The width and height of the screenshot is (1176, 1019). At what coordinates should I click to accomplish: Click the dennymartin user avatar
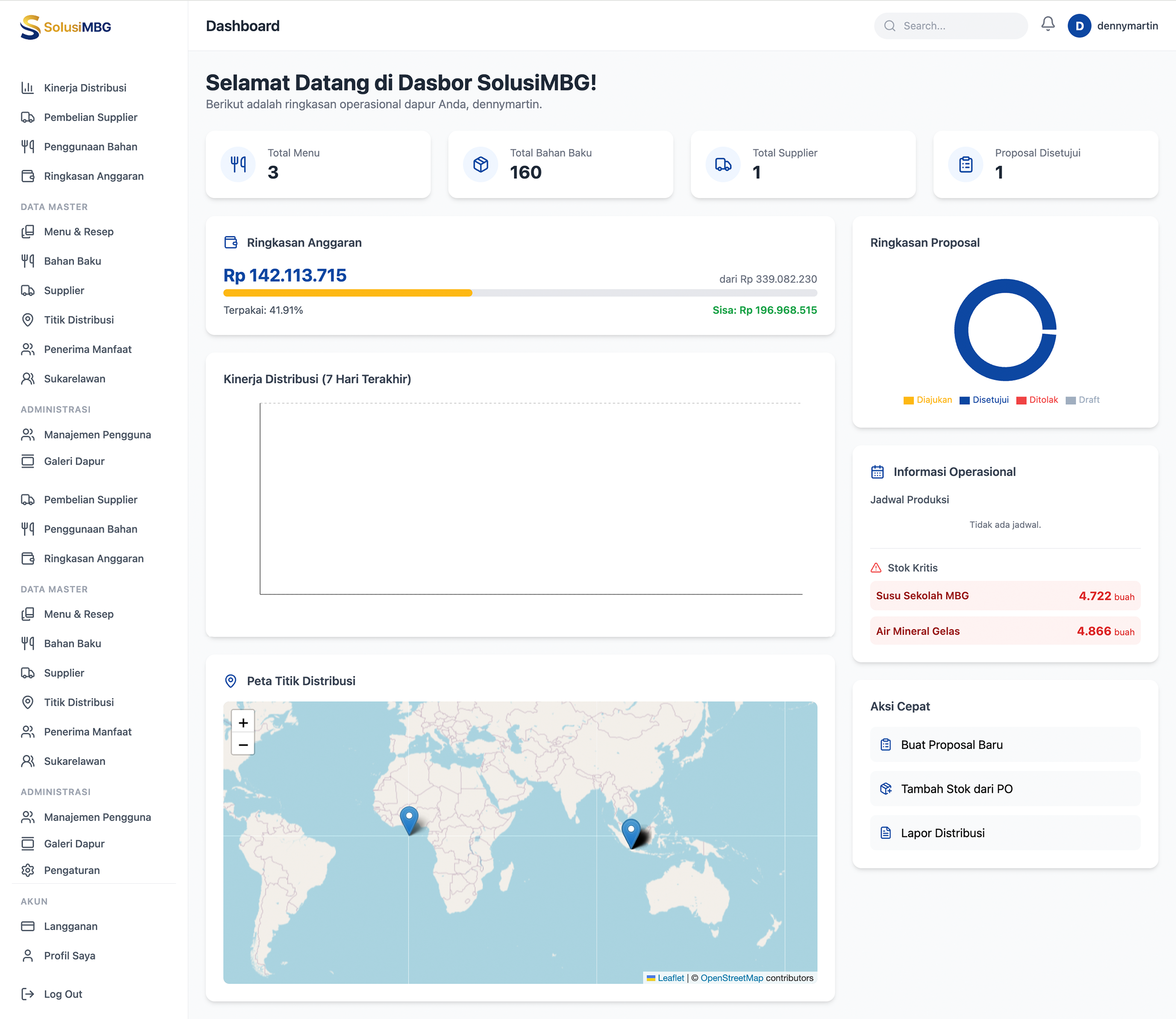click(x=1079, y=26)
